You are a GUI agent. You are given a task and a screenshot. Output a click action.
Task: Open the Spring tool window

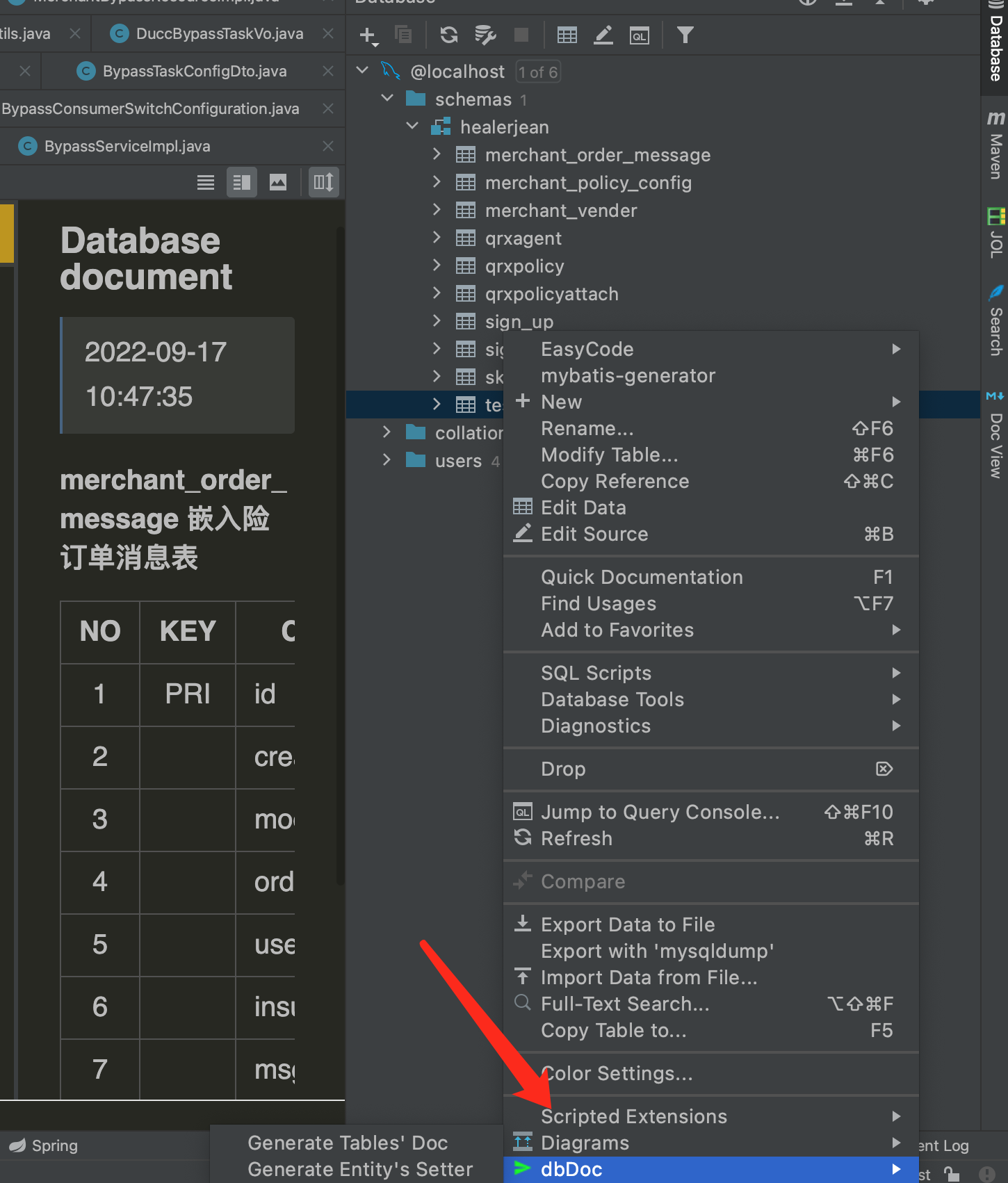pos(44,1145)
